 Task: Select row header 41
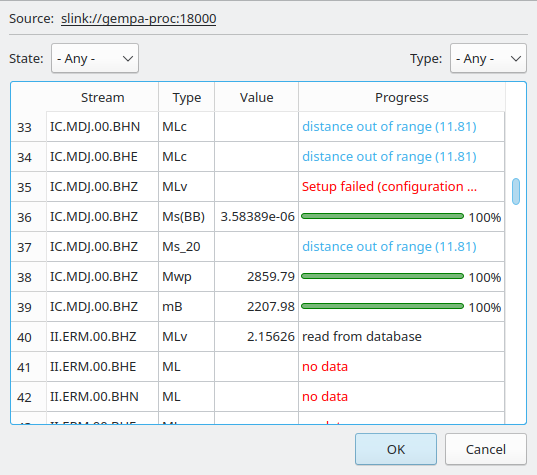28,366
